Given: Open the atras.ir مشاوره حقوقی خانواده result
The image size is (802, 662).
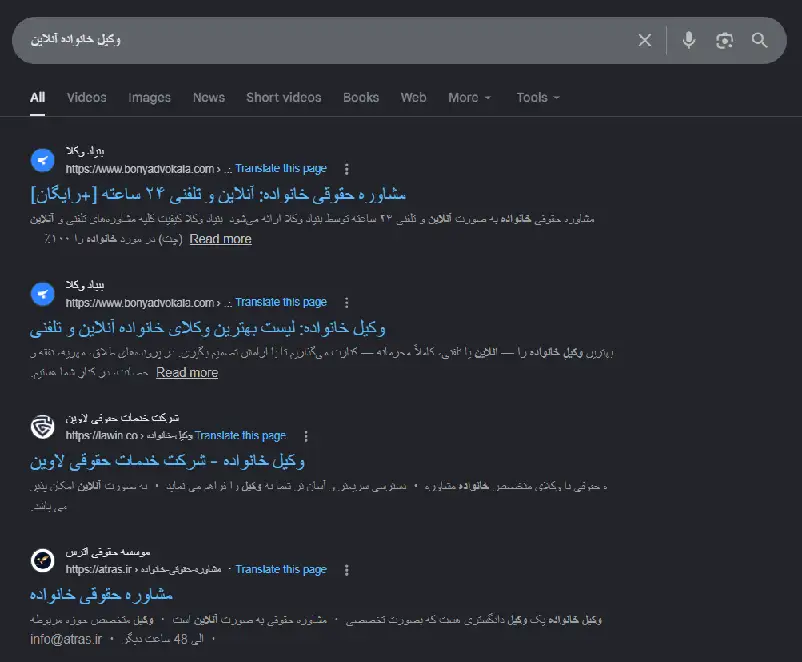Looking at the screenshot, I should 101,595.
